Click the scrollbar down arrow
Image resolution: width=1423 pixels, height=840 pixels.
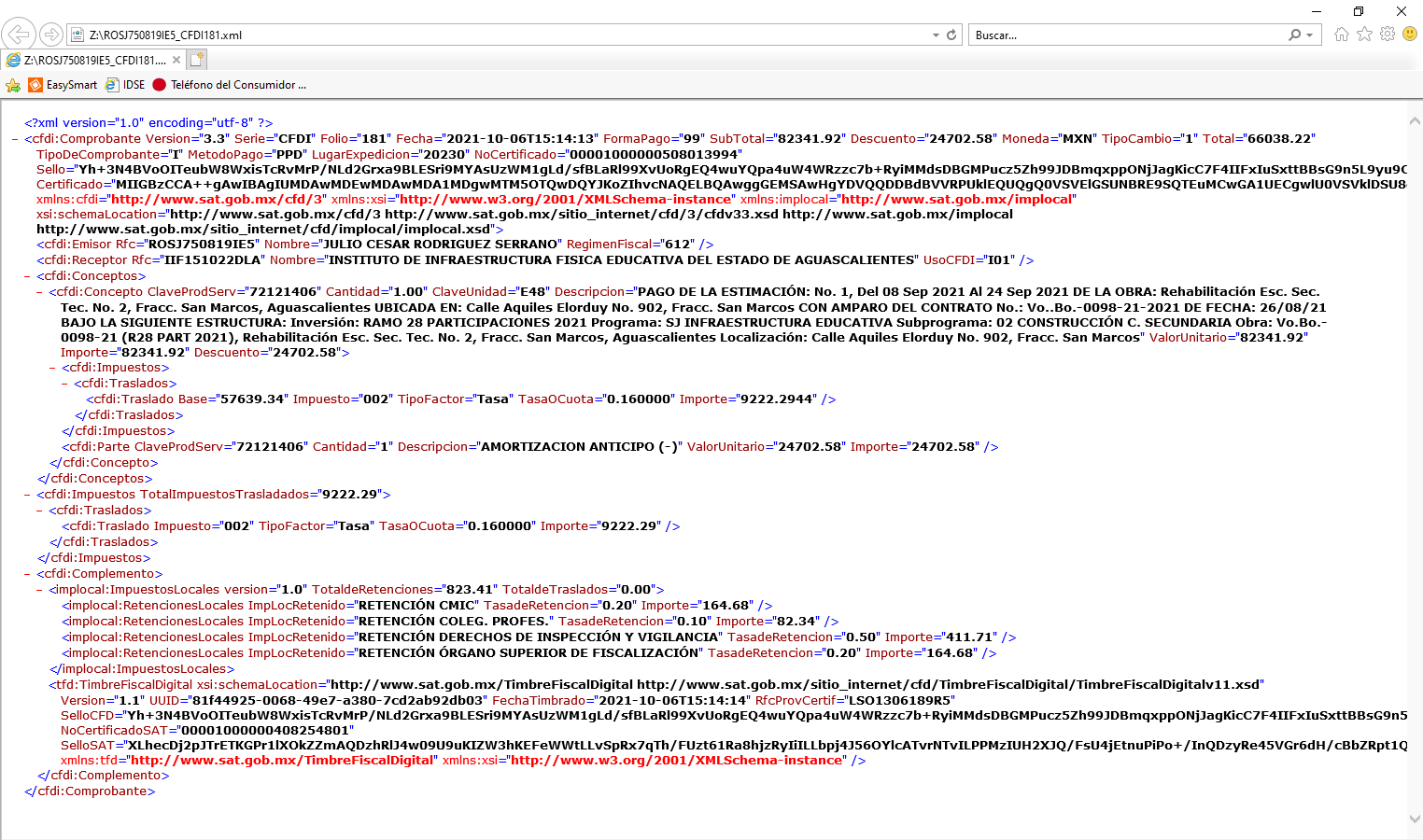tap(1415, 819)
